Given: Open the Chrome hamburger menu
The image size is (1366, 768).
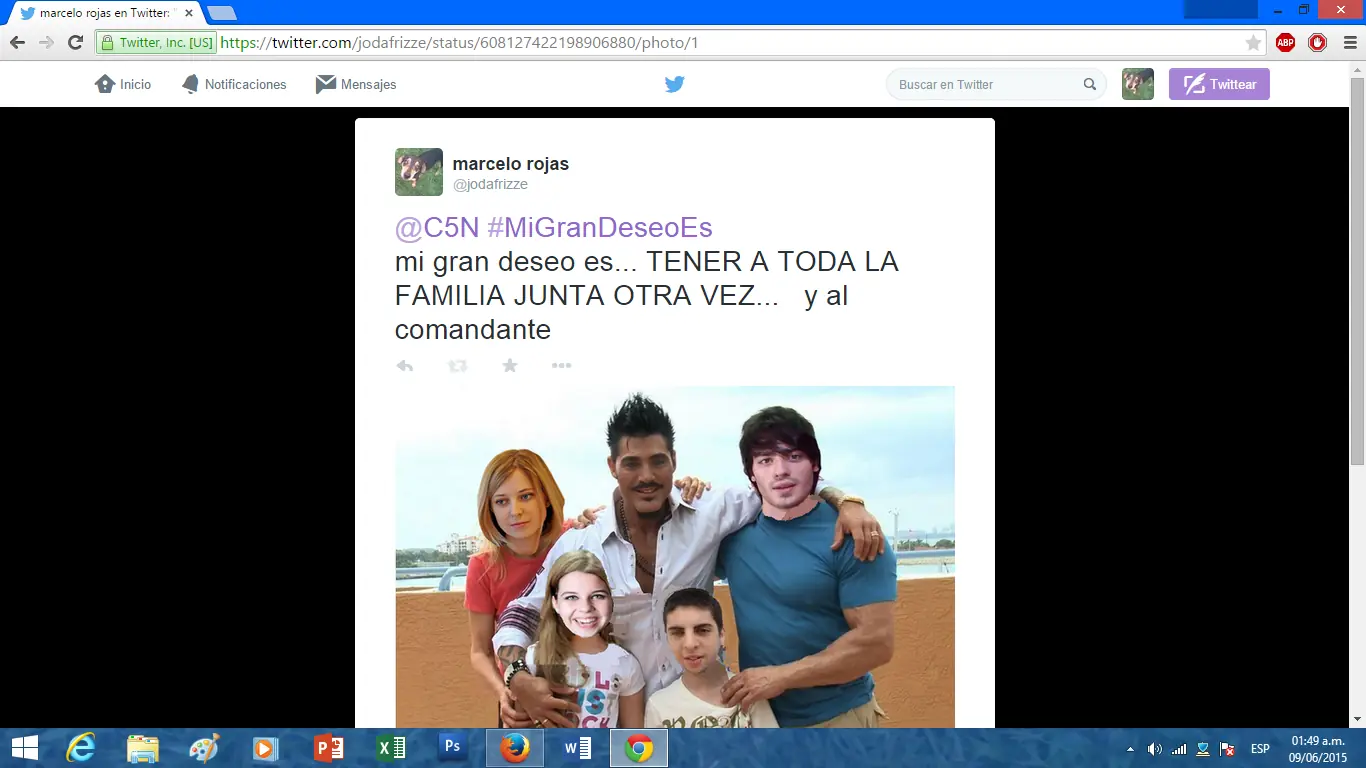Looking at the screenshot, I should point(1348,43).
